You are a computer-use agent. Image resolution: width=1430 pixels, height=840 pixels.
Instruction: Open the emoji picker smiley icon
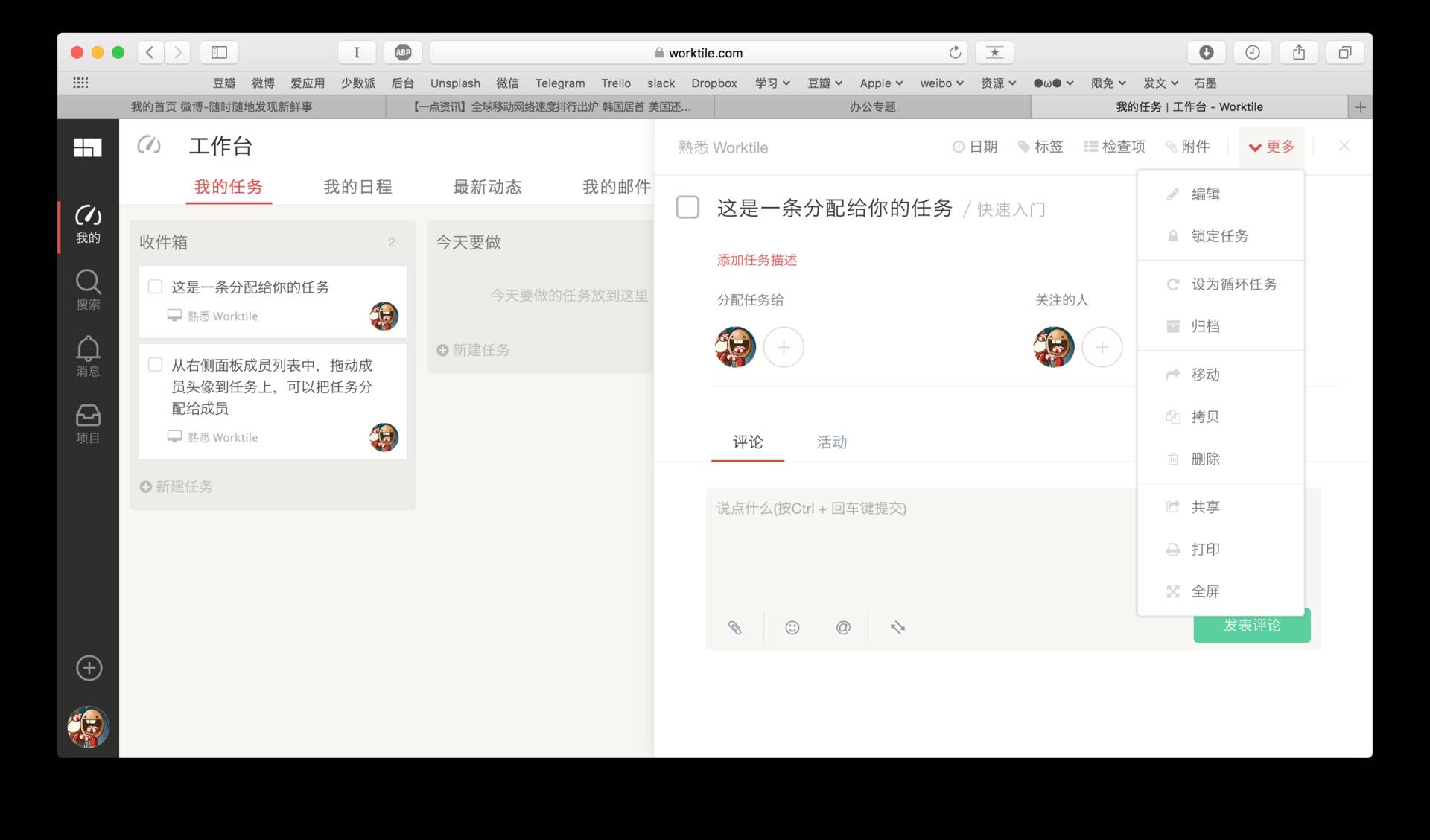tap(792, 627)
